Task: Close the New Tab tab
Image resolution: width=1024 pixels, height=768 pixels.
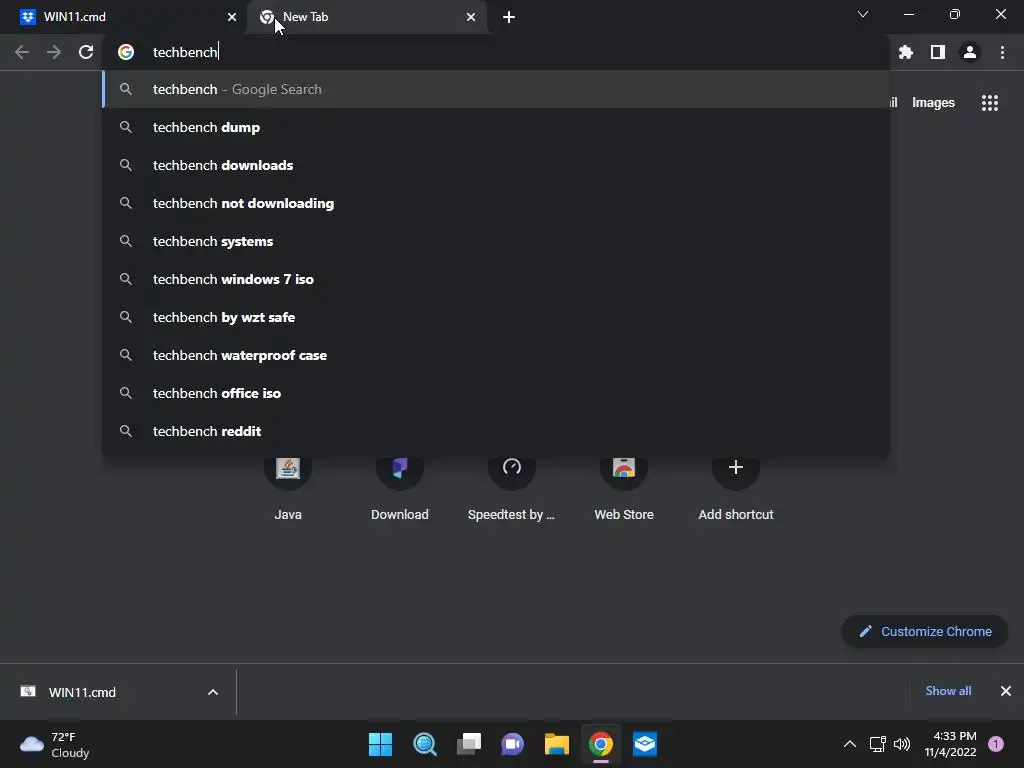Action: 471,17
